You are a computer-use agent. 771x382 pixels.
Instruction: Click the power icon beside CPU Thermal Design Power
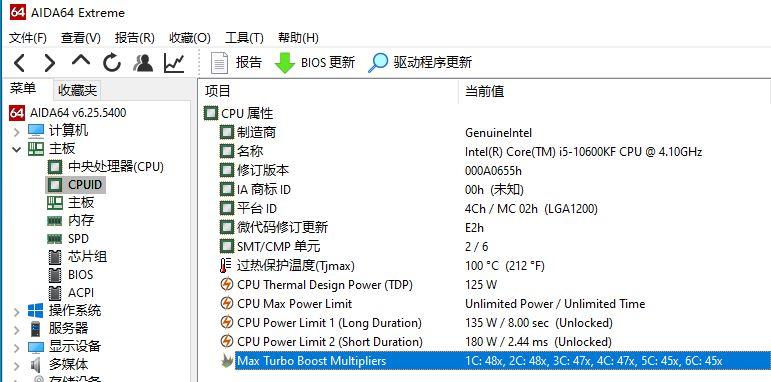pos(226,285)
